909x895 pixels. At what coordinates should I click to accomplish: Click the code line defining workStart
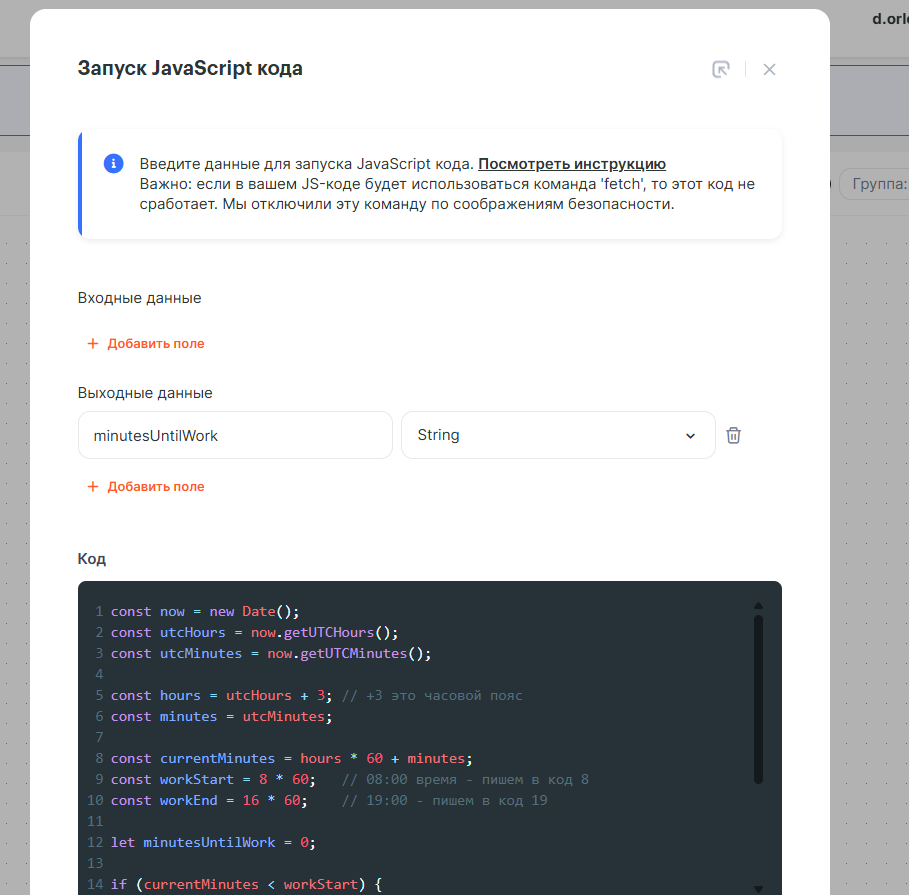(x=213, y=779)
